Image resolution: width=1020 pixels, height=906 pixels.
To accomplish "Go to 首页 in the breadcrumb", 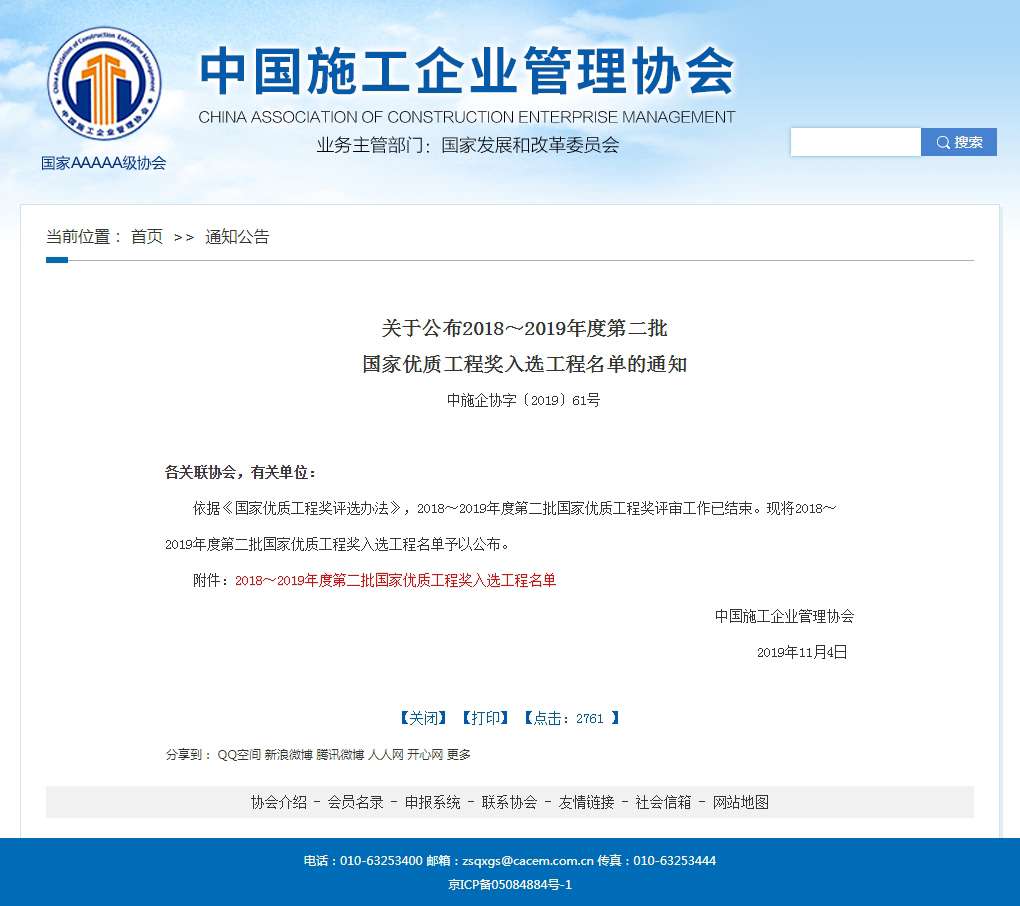I will click(146, 237).
